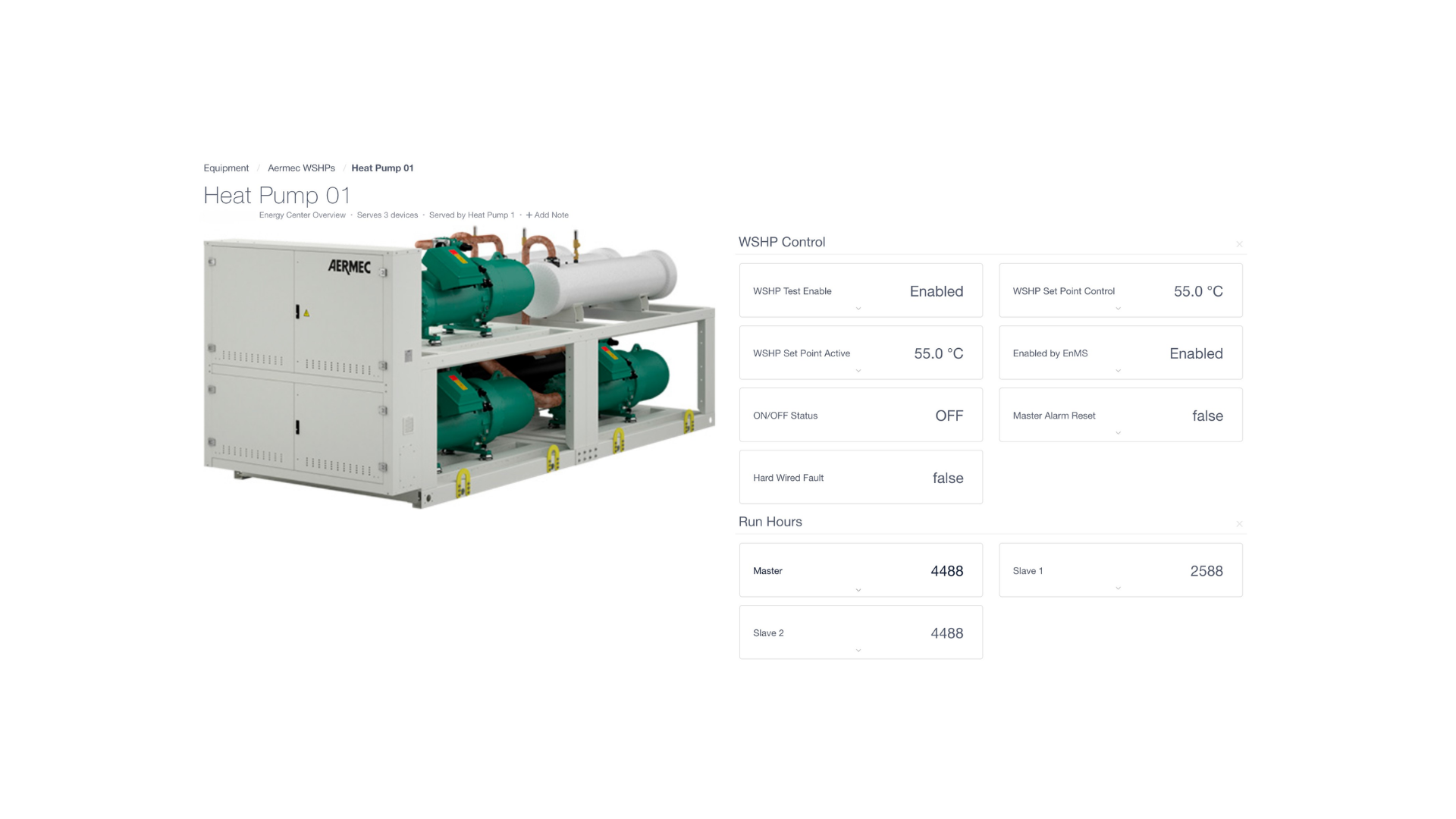Image resolution: width=1456 pixels, height=819 pixels.
Task: Click Master Alarm Reset value false
Action: (x=1207, y=416)
